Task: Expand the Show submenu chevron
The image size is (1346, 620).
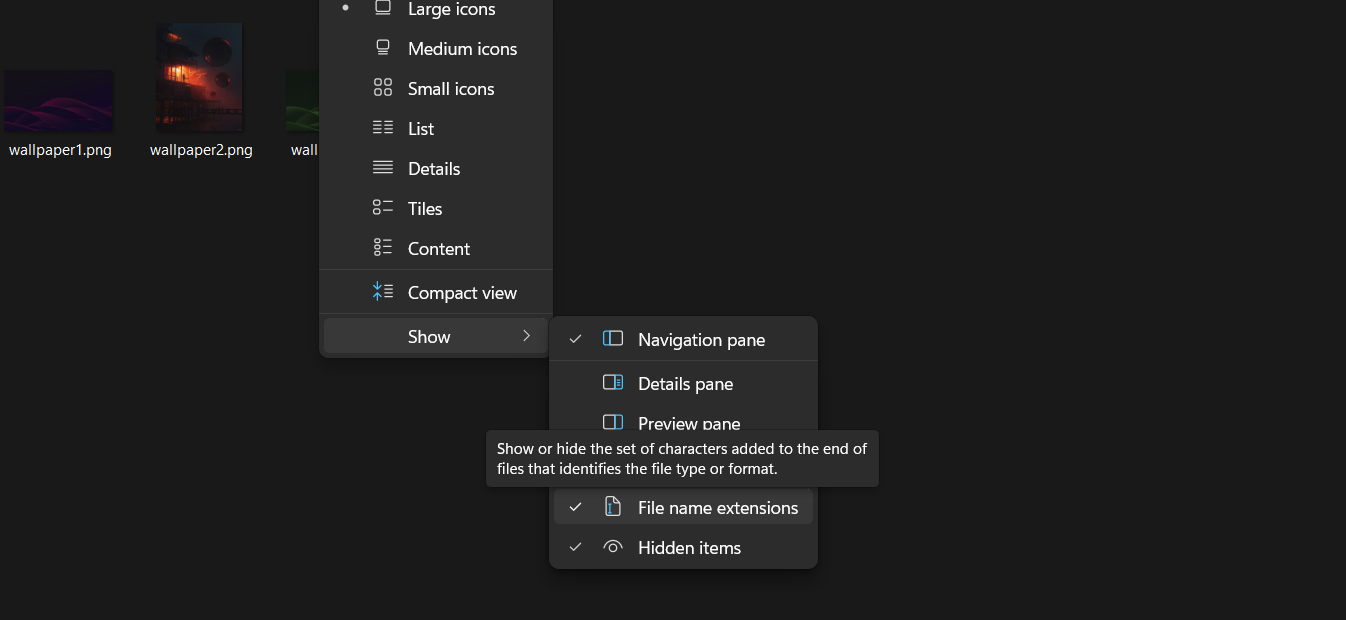Action: pyautogui.click(x=527, y=336)
